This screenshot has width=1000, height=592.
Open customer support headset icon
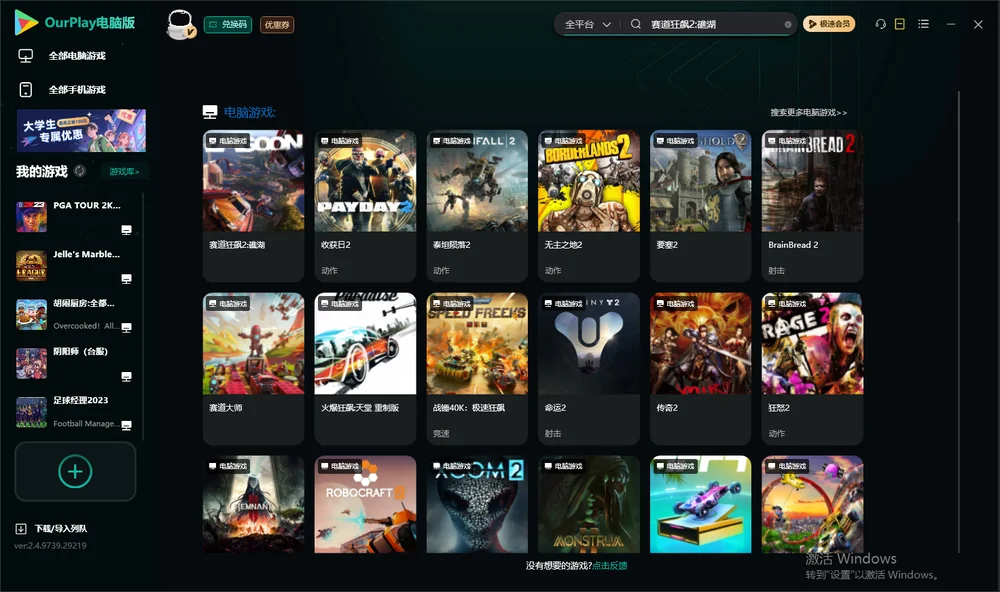point(881,24)
